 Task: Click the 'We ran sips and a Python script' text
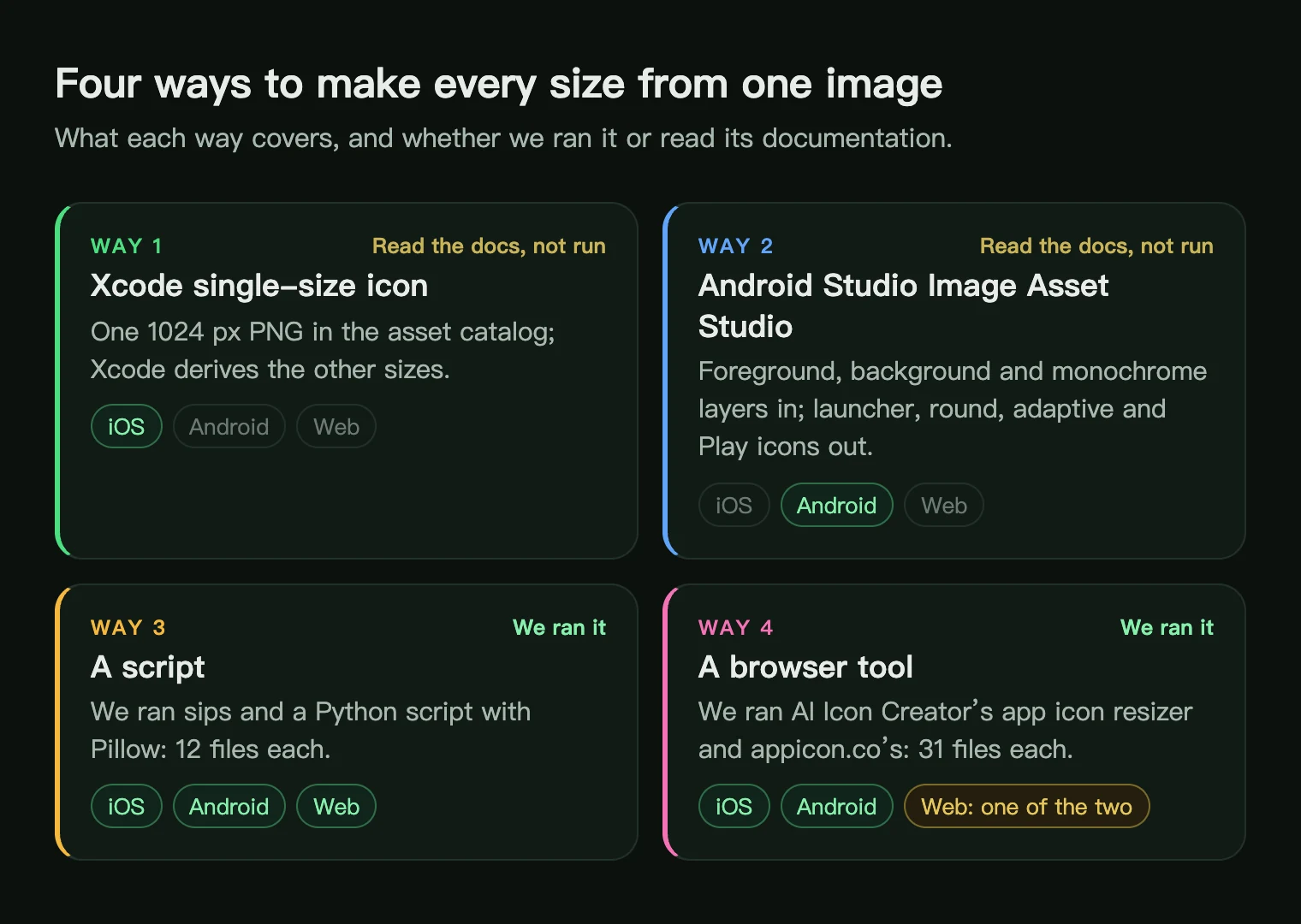(x=311, y=731)
